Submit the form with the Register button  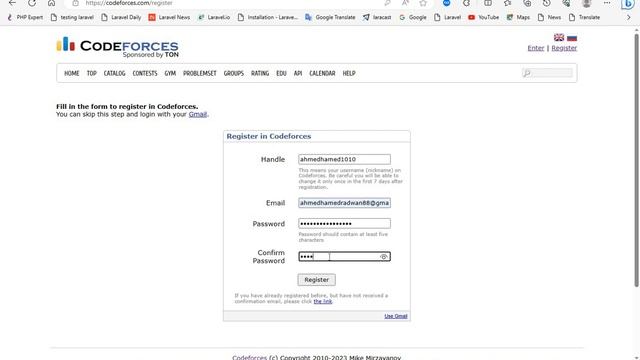pos(317,280)
